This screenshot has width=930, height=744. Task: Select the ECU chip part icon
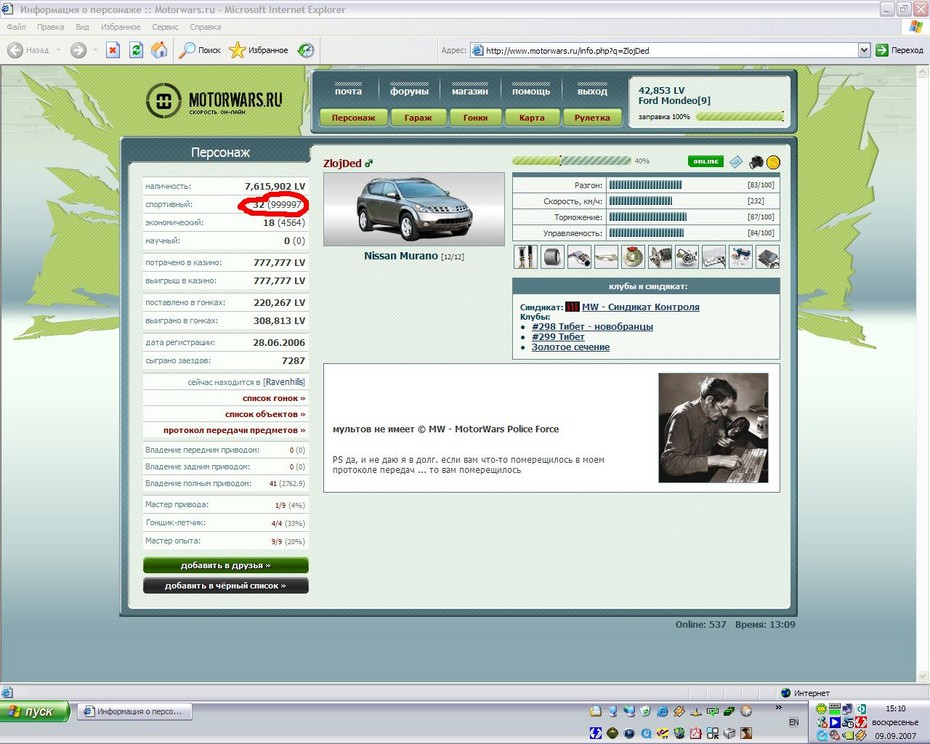click(x=767, y=257)
